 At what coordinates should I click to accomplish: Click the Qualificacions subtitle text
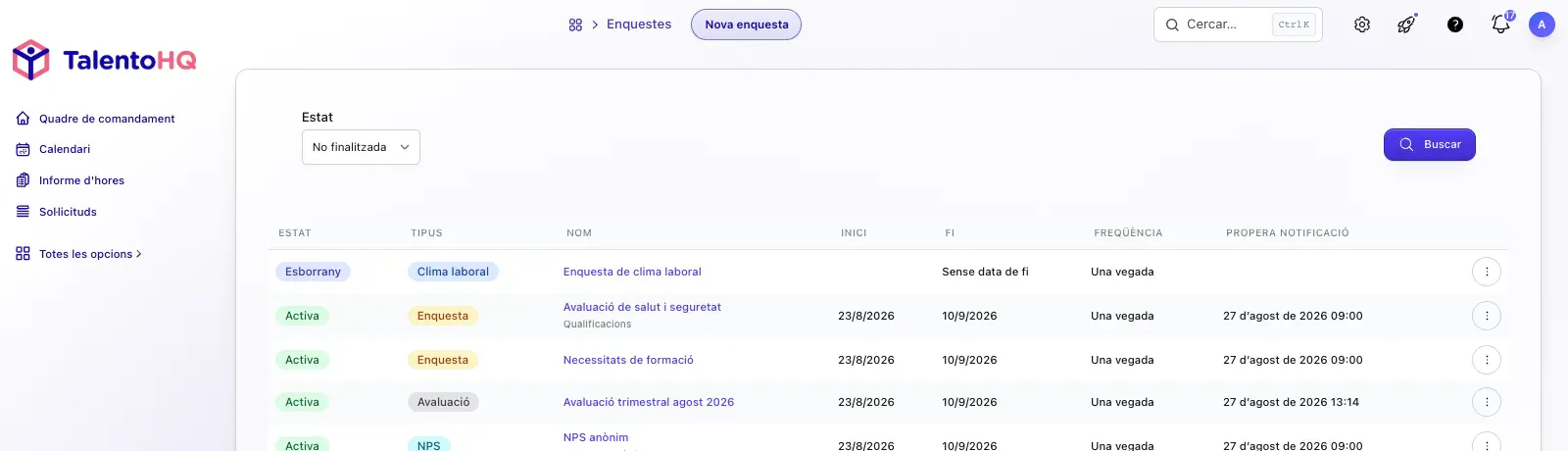coord(597,325)
